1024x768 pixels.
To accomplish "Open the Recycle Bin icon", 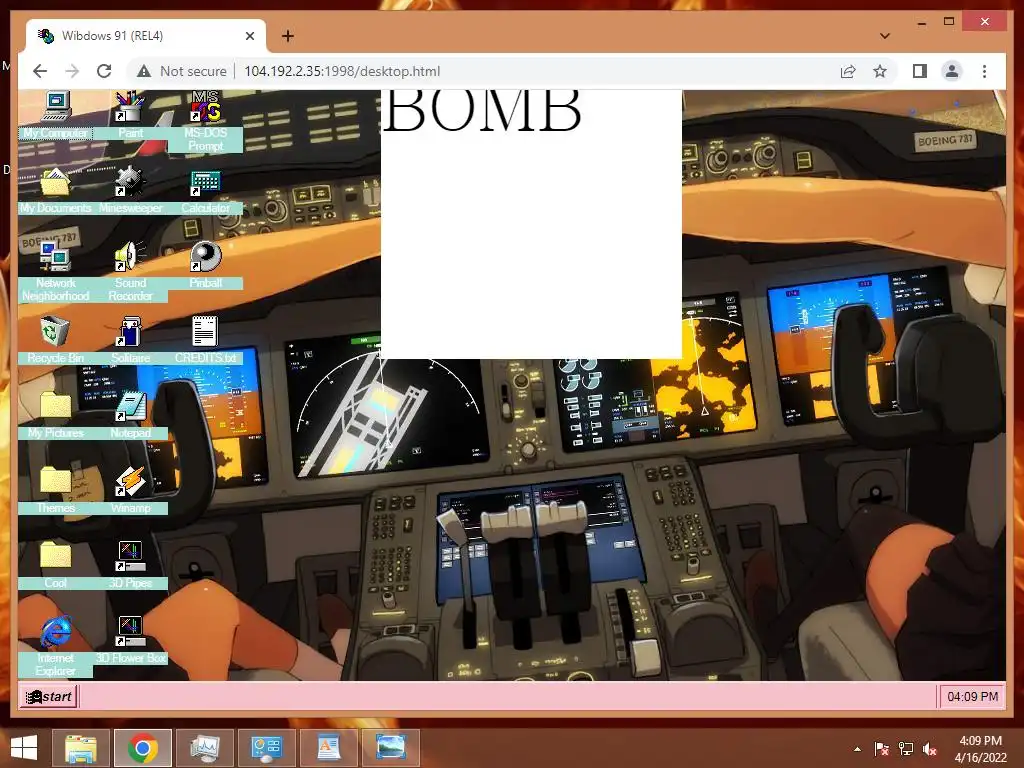I will 56,332.
